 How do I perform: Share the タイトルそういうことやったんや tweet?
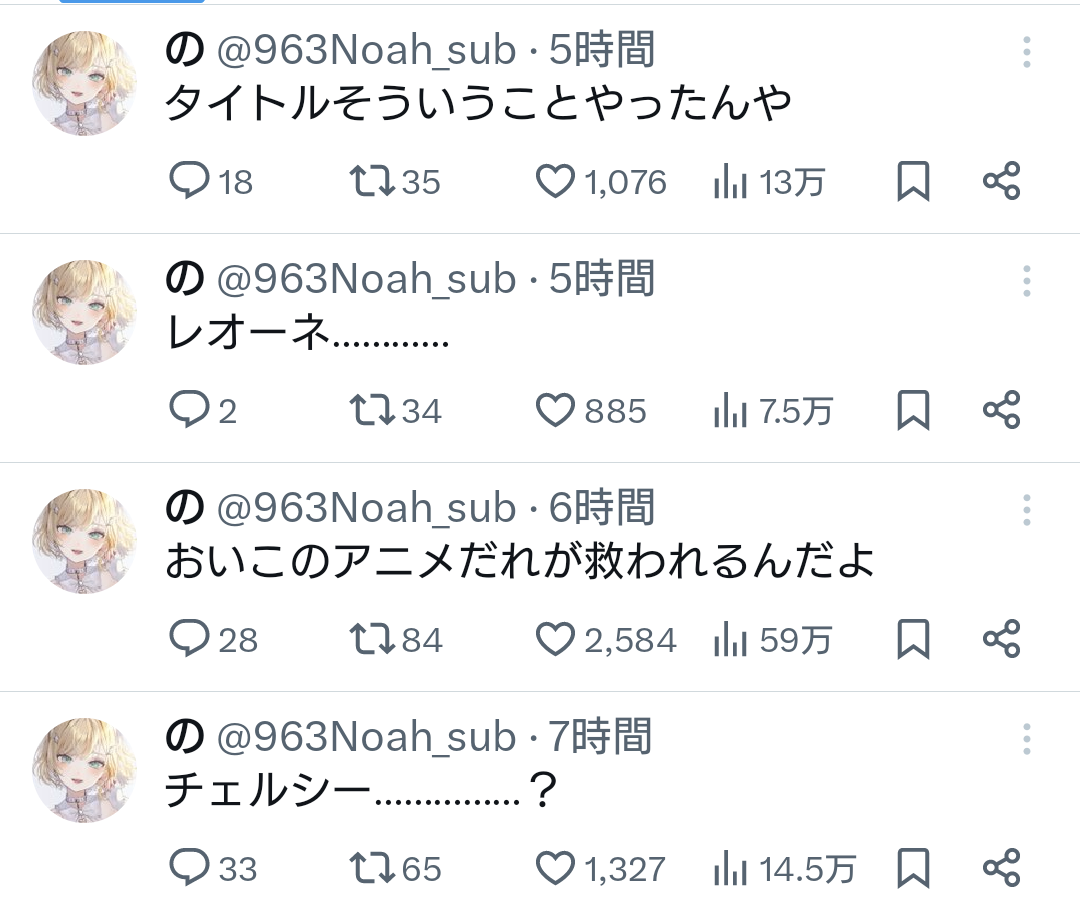coord(1001,181)
